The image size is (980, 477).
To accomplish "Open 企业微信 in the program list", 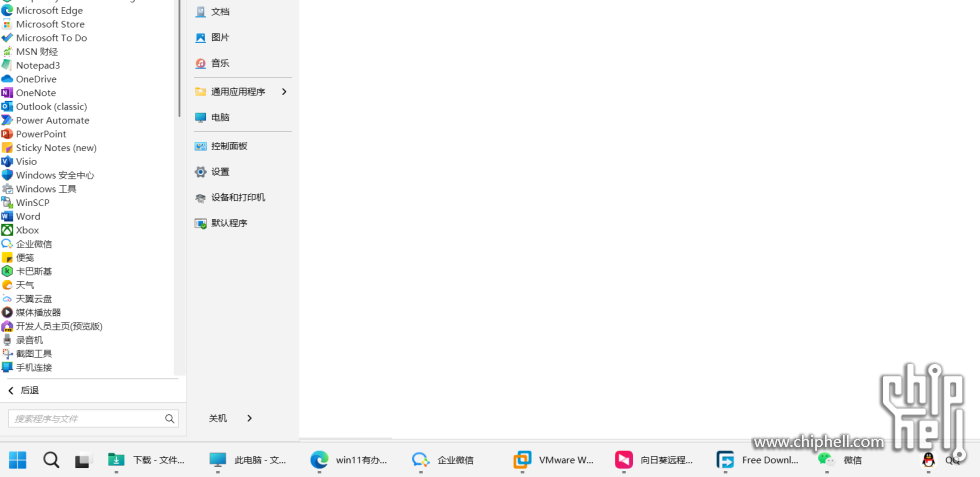I will point(27,244).
